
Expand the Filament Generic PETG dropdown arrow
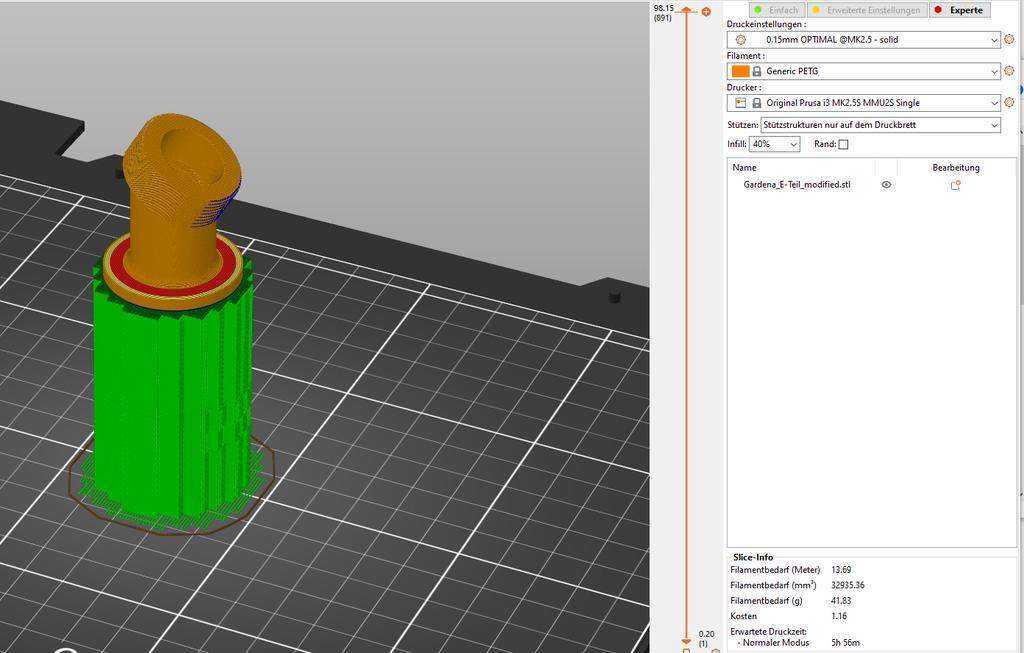coord(994,71)
